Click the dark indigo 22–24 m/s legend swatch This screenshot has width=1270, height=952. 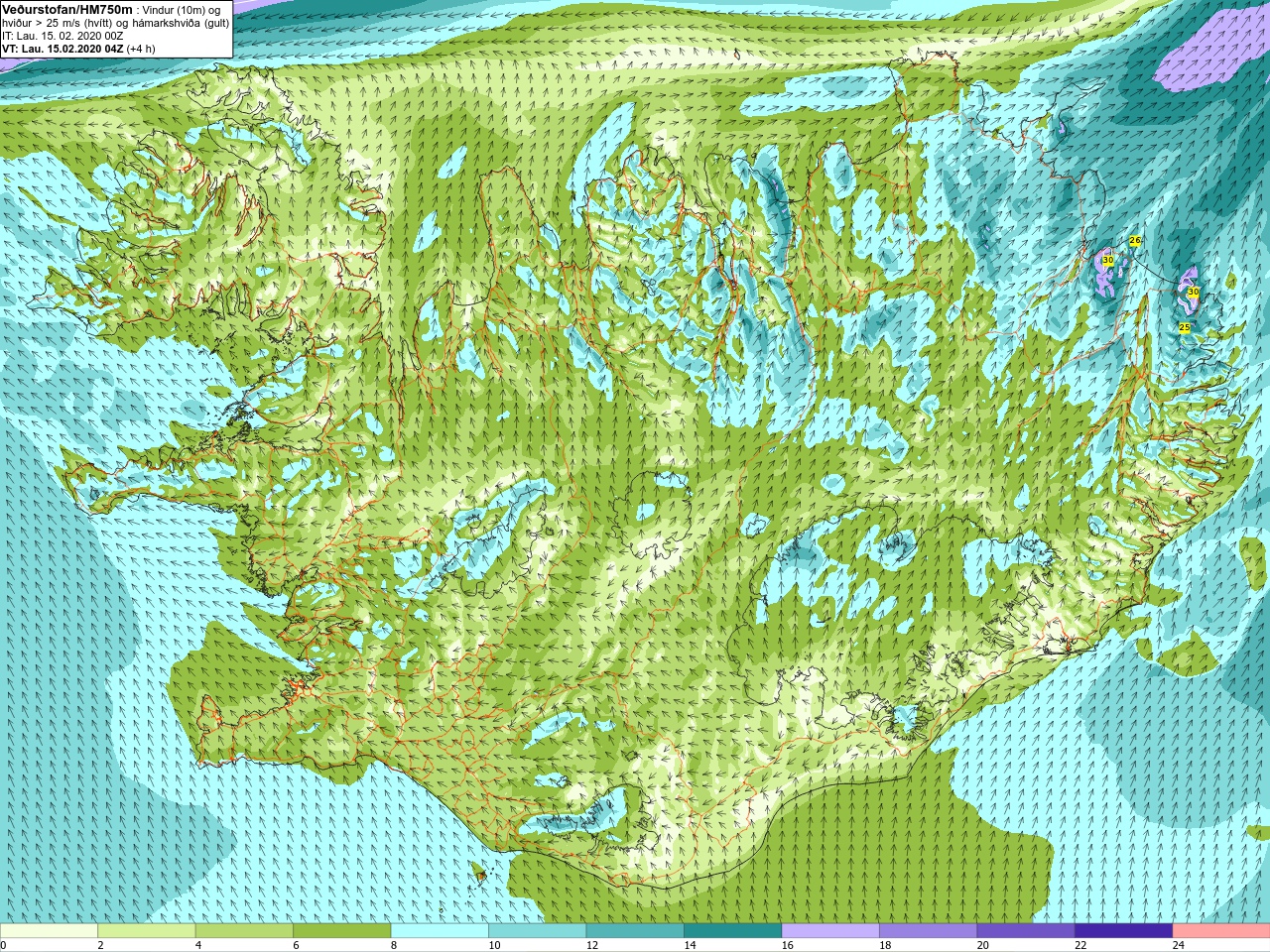click(x=1123, y=931)
